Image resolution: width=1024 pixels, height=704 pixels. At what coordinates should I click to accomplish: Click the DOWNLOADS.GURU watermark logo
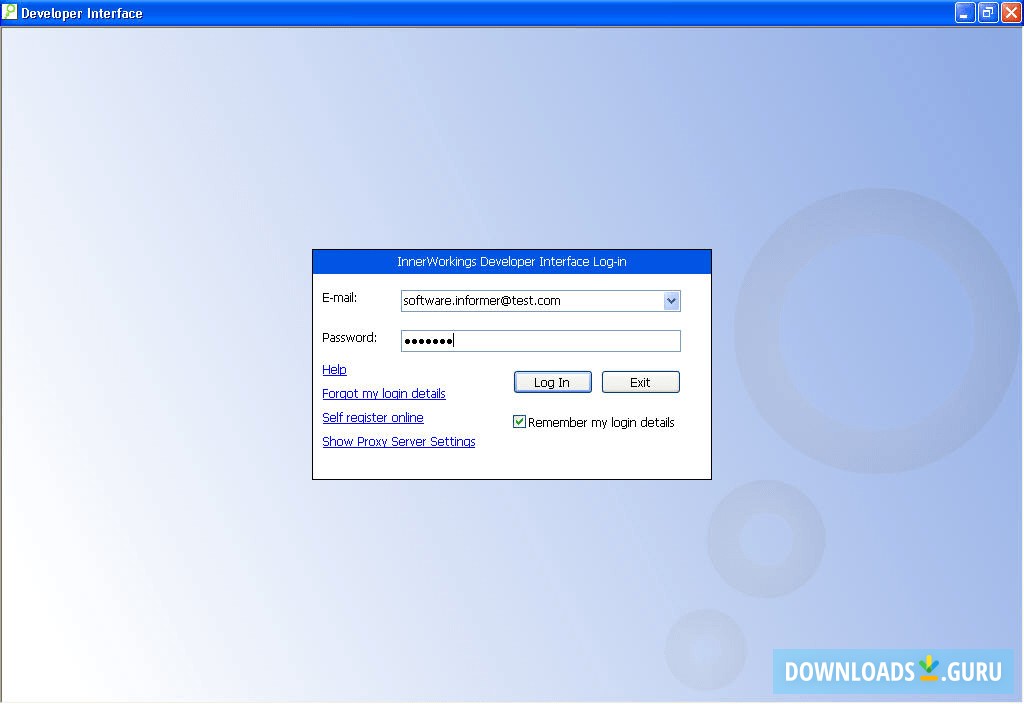click(x=893, y=671)
